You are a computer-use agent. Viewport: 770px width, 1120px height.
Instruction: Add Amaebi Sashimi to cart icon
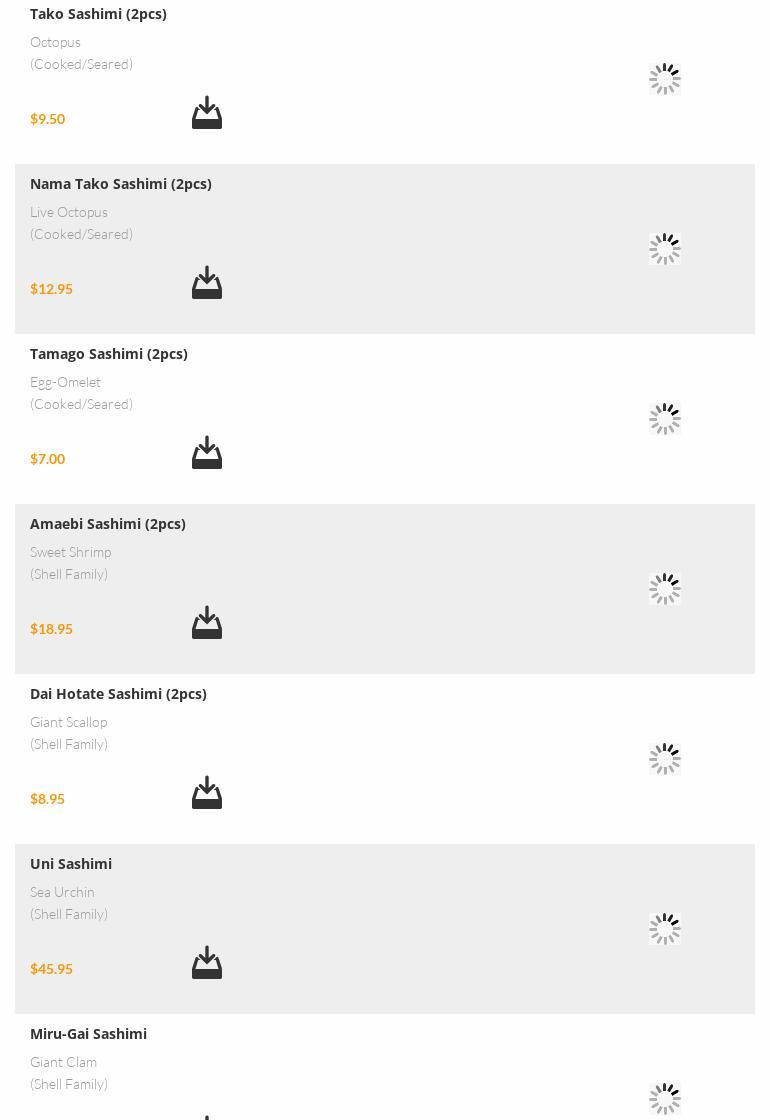[207, 623]
